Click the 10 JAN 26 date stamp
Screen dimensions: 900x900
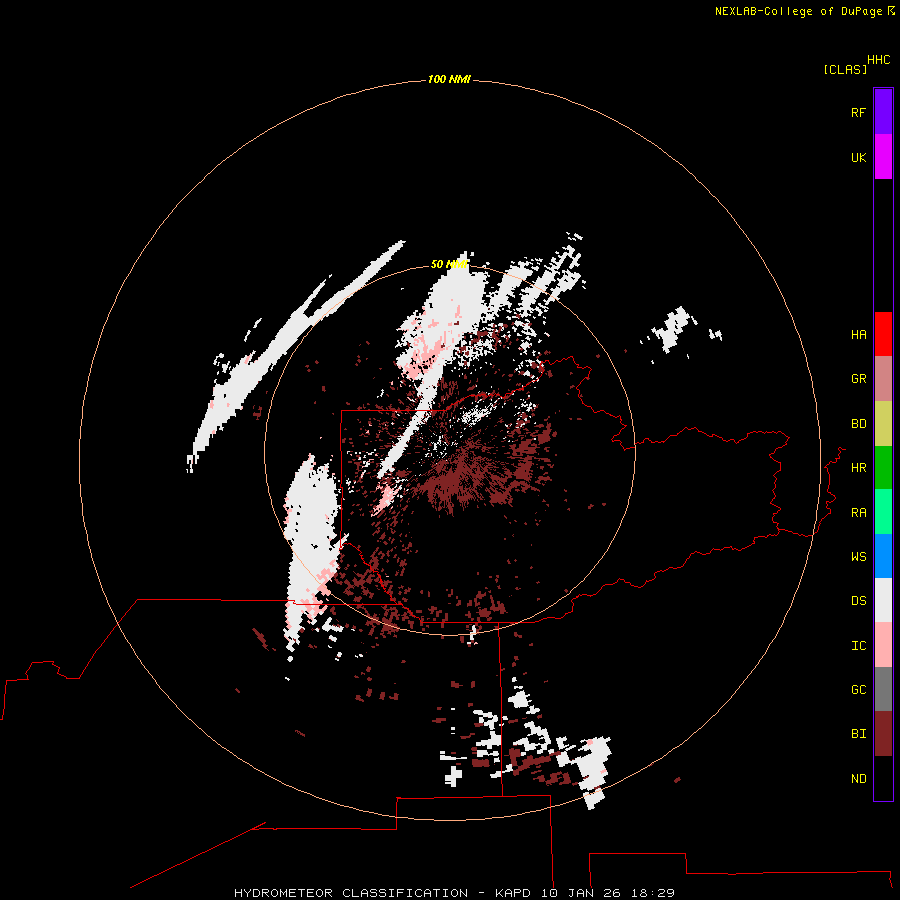tap(582, 893)
